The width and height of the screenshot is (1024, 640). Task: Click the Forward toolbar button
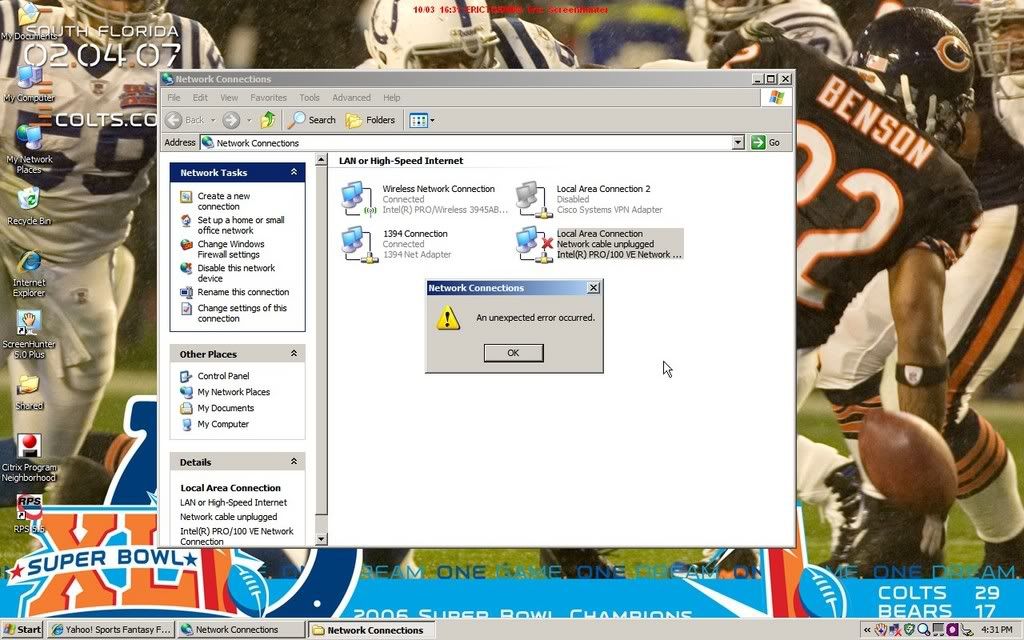tap(231, 120)
